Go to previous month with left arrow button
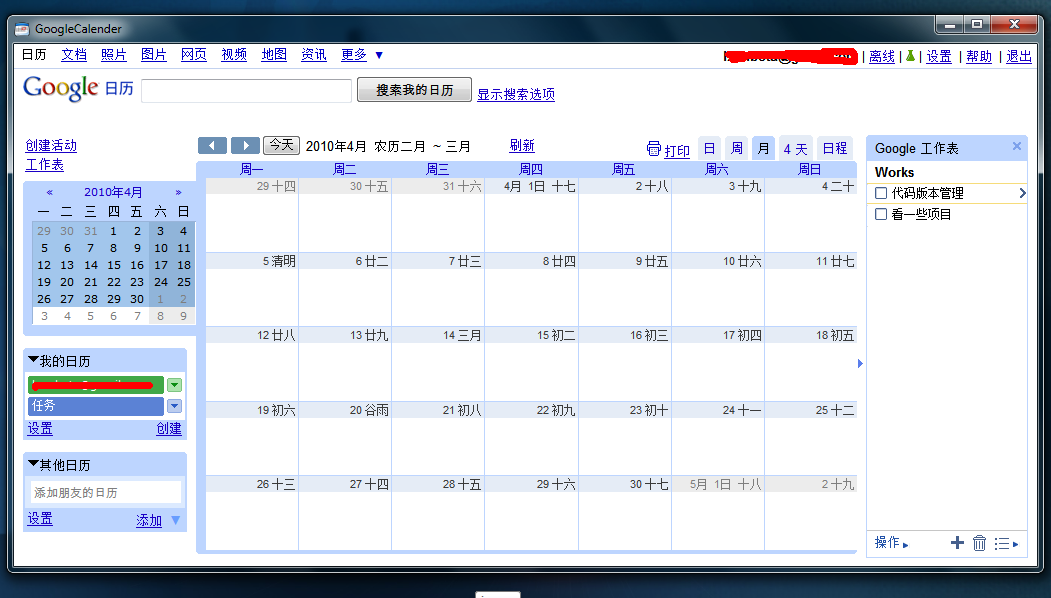 pyautogui.click(x=212, y=145)
